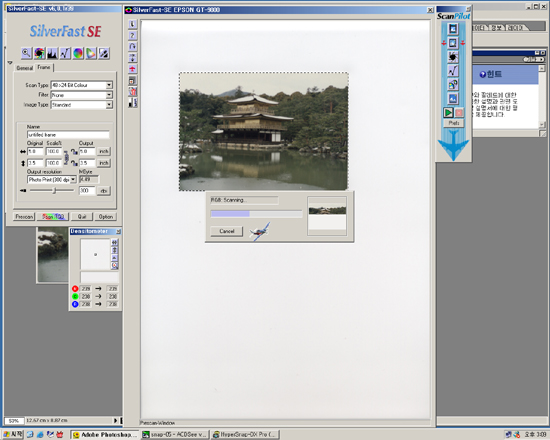Click the output width inch unit button
This screenshot has height=440, width=550.
[x=103, y=151]
